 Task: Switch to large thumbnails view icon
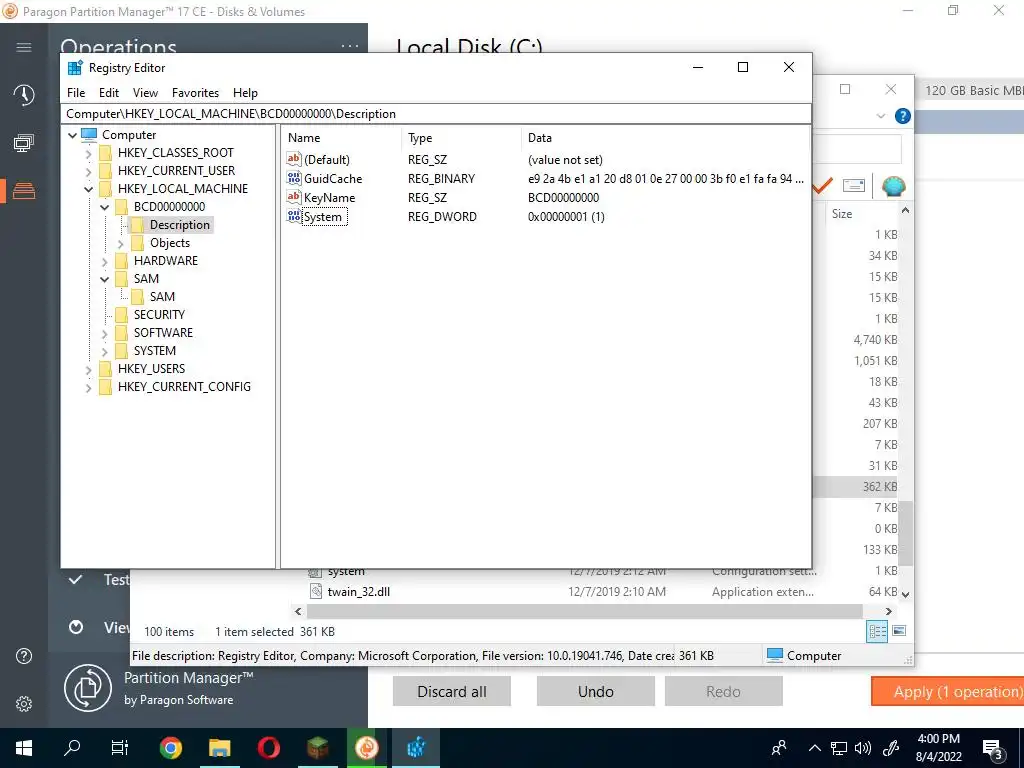899,630
